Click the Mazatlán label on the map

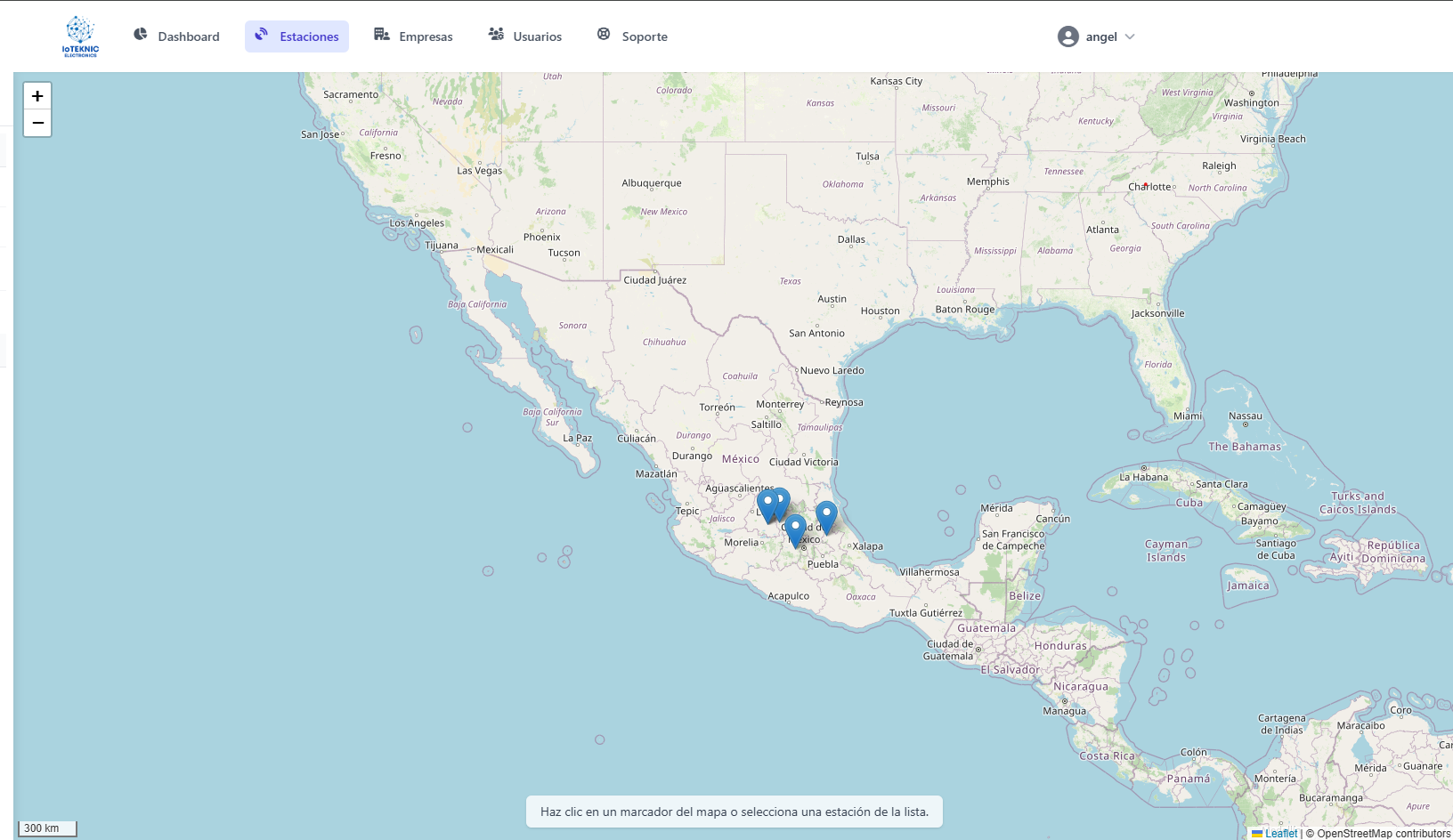(656, 474)
